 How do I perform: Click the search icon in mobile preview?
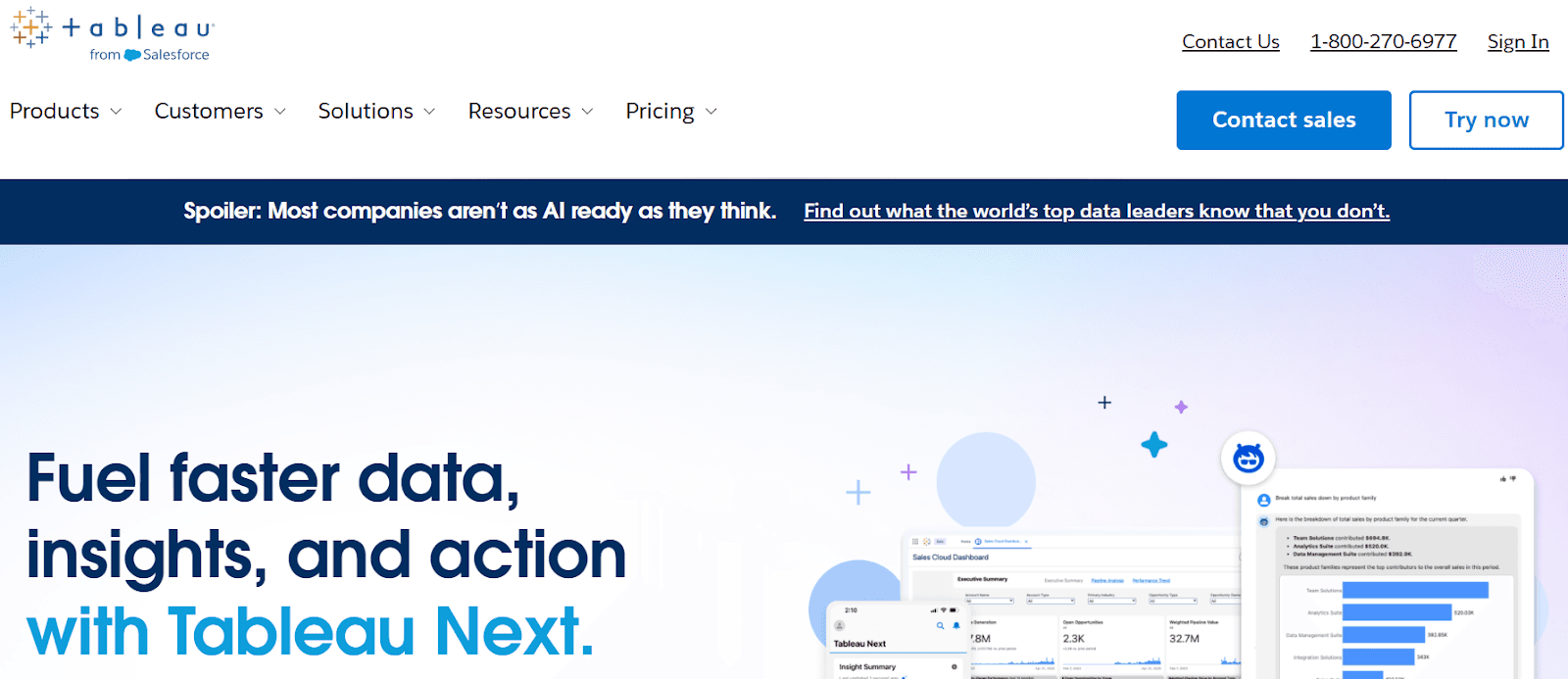940,625
